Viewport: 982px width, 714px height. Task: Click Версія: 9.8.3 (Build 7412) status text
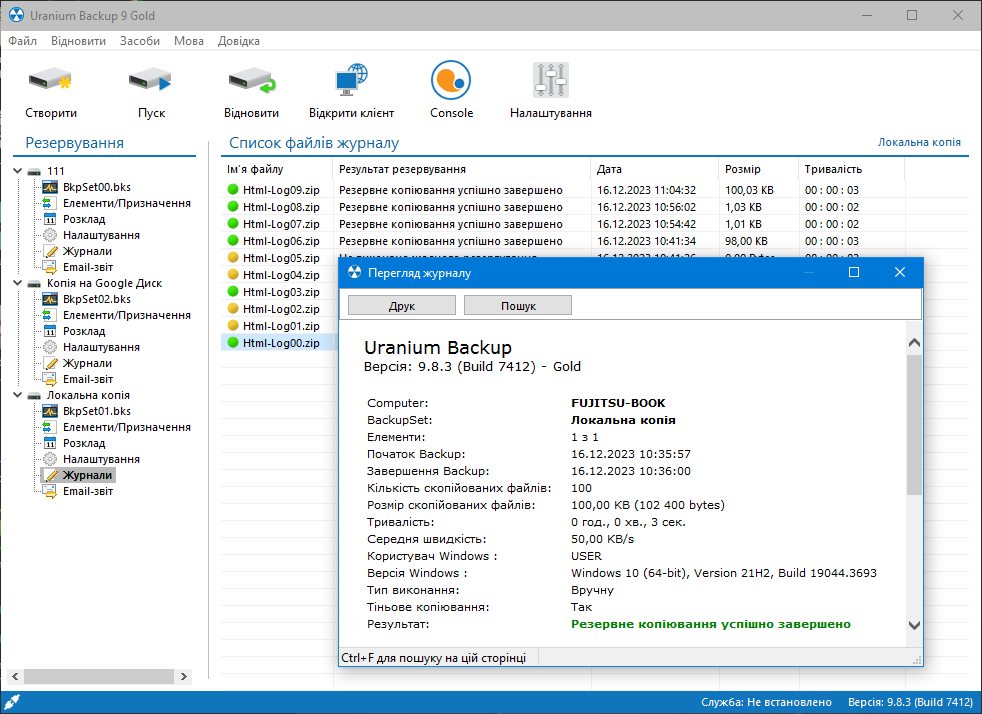[910, 702]
